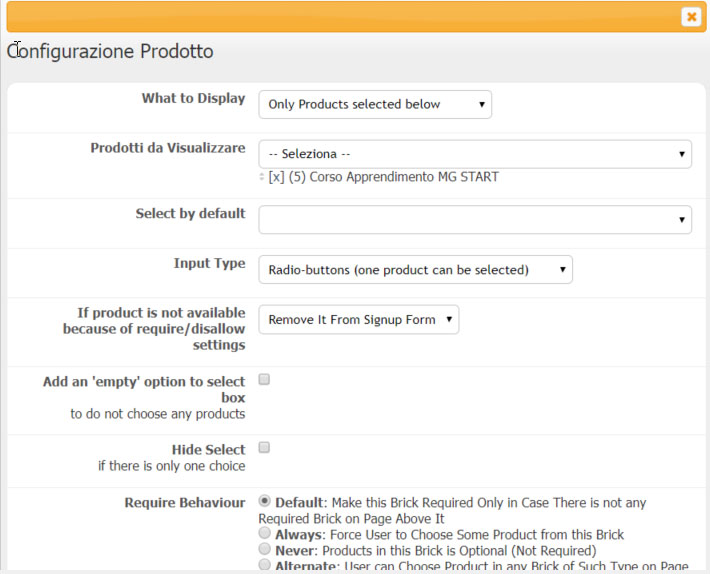Screen dimensions: 710x574
Task: Remove product with the [x] link
Action: click(x=276, y=177)
